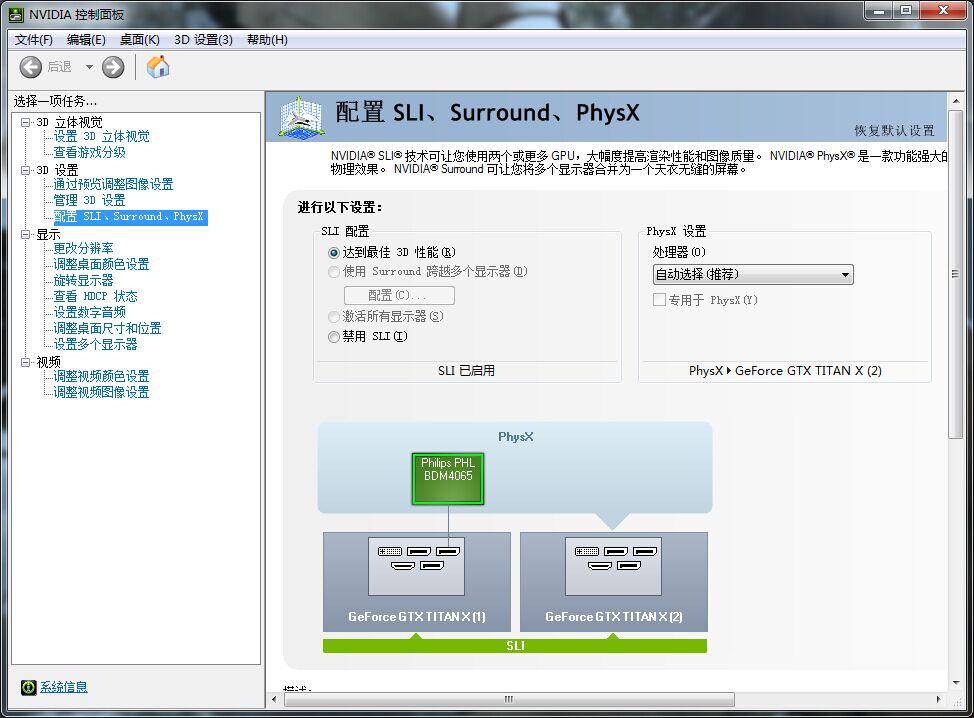Collapse the 3D 立体视觉 tree node
The height and width of the screenshot is (718, 974).
[25, 122]
